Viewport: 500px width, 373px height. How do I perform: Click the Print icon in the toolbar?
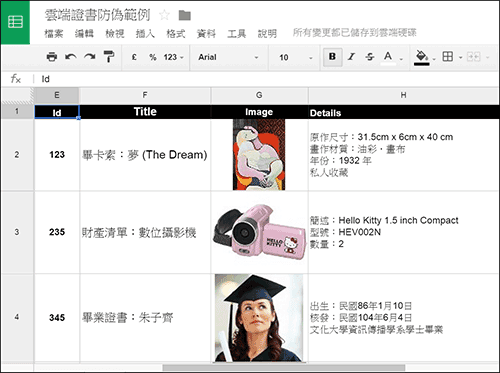(x=52, y=57)
